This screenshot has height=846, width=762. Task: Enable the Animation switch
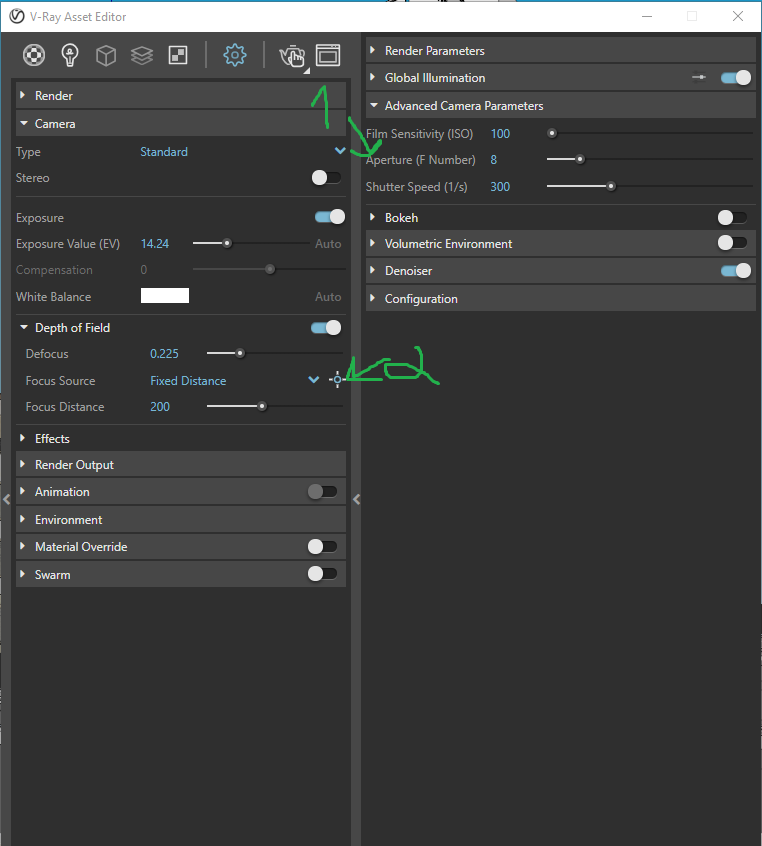322,492
